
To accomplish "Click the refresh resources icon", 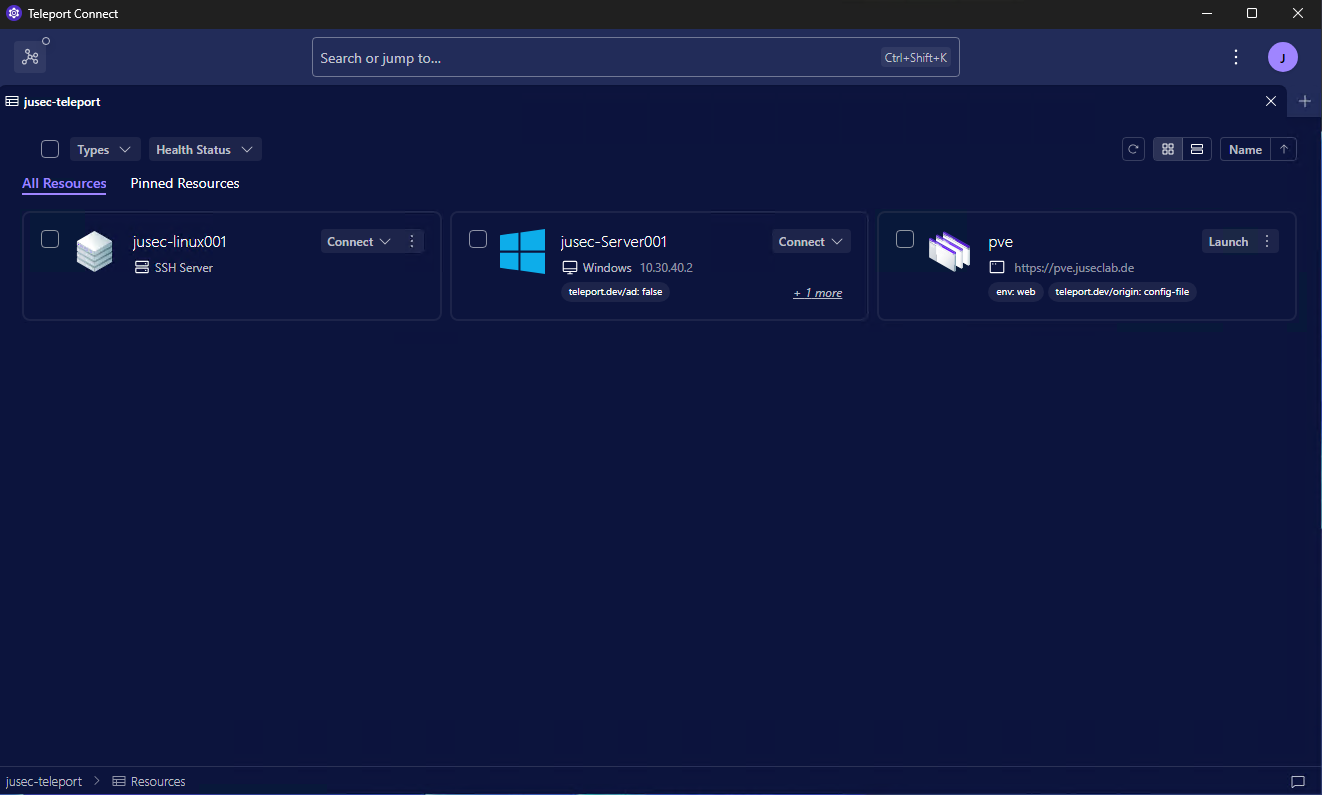I will [x=1133, y=149].
